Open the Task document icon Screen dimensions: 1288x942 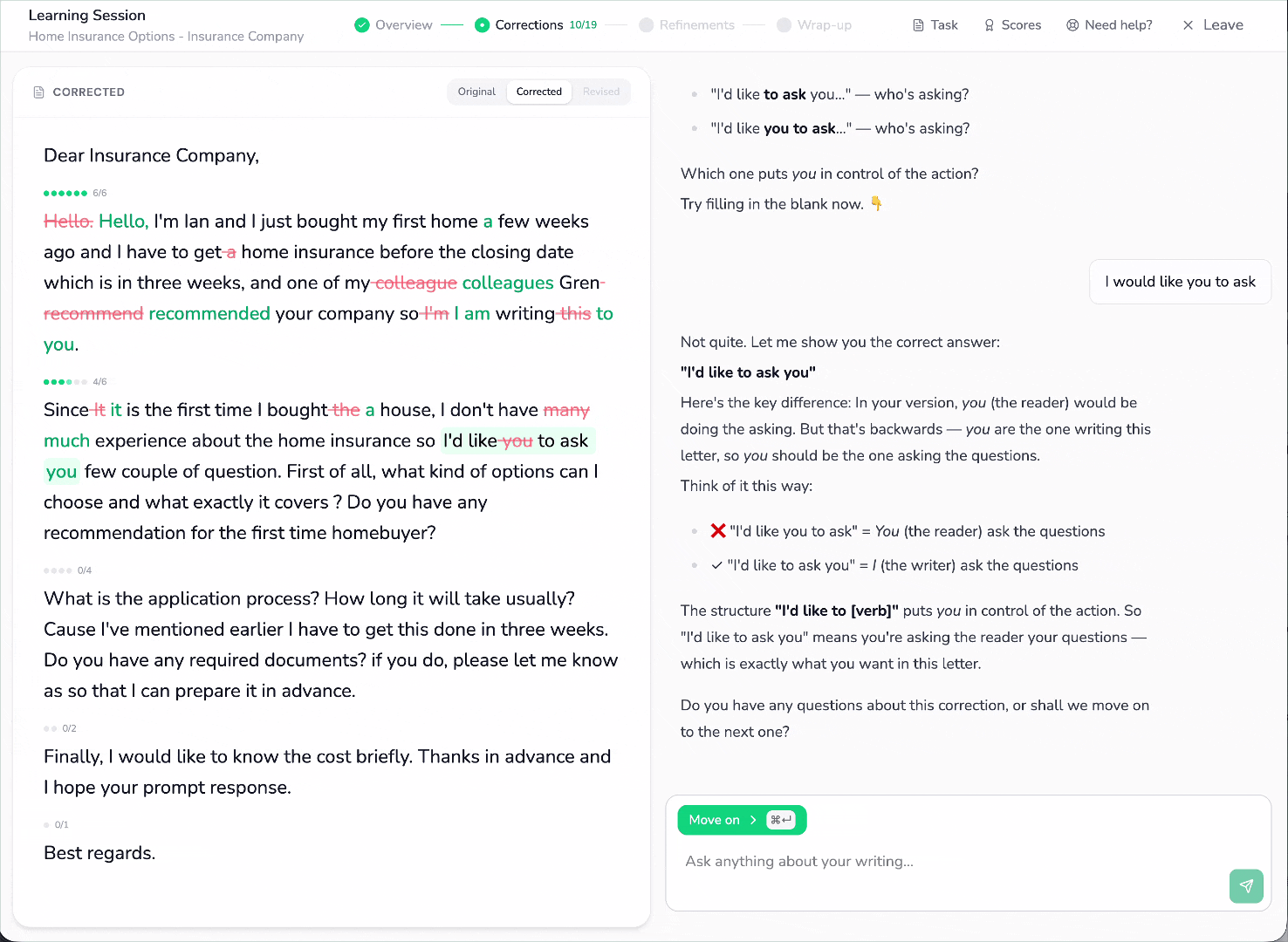pyautogui.click(x=918, y=25)
